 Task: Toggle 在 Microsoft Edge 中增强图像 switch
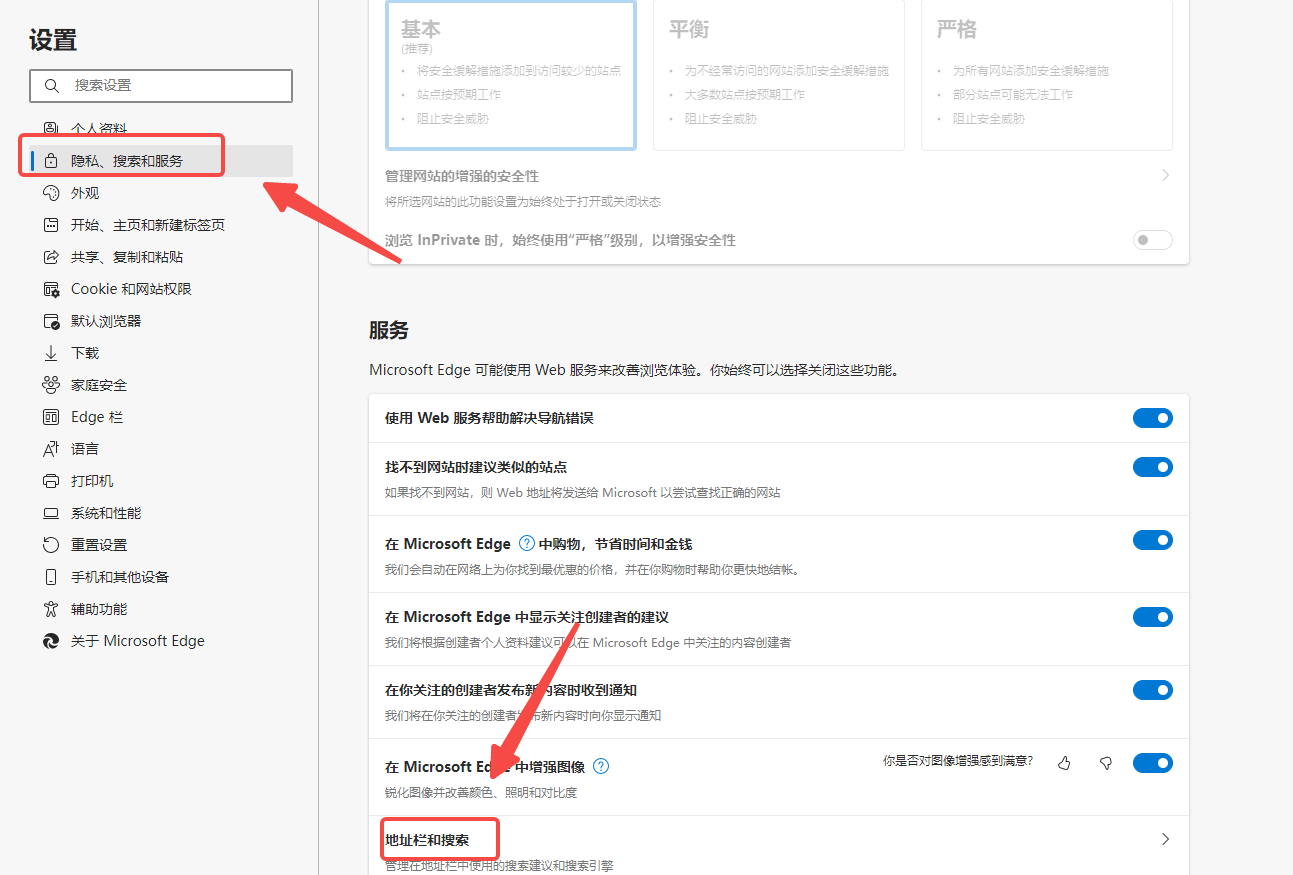pyautogui.click(x=1152, y=763)
